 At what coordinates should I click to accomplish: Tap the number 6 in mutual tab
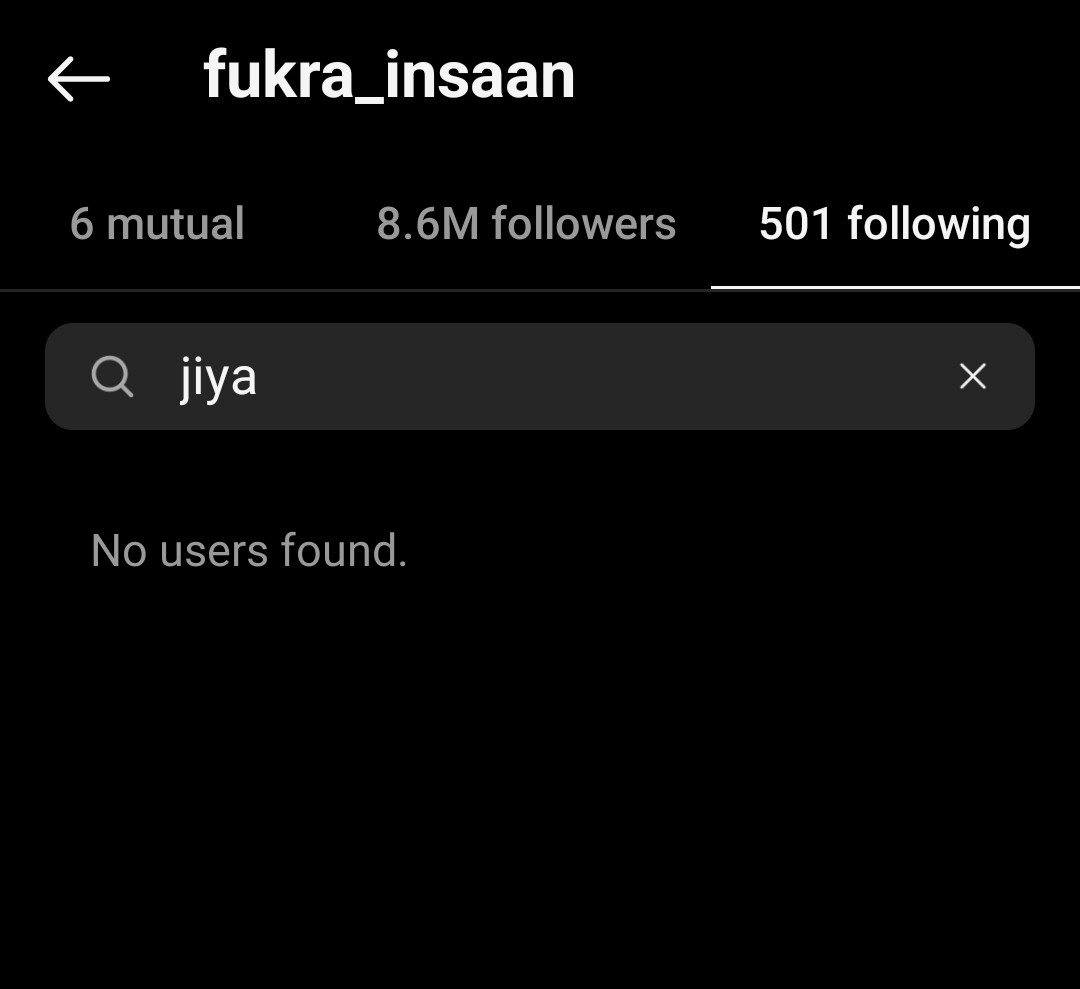[81, 225]
